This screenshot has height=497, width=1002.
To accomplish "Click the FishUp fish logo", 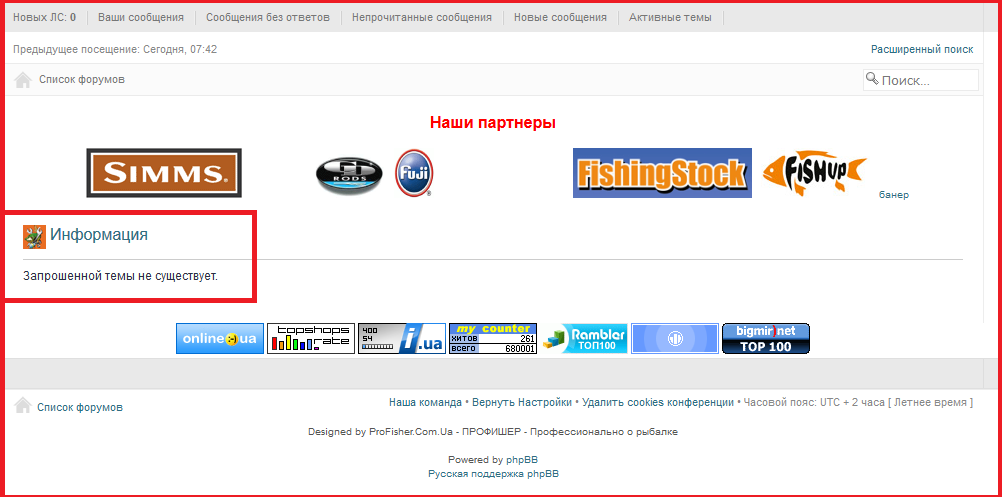I will (x=812, y=172).
